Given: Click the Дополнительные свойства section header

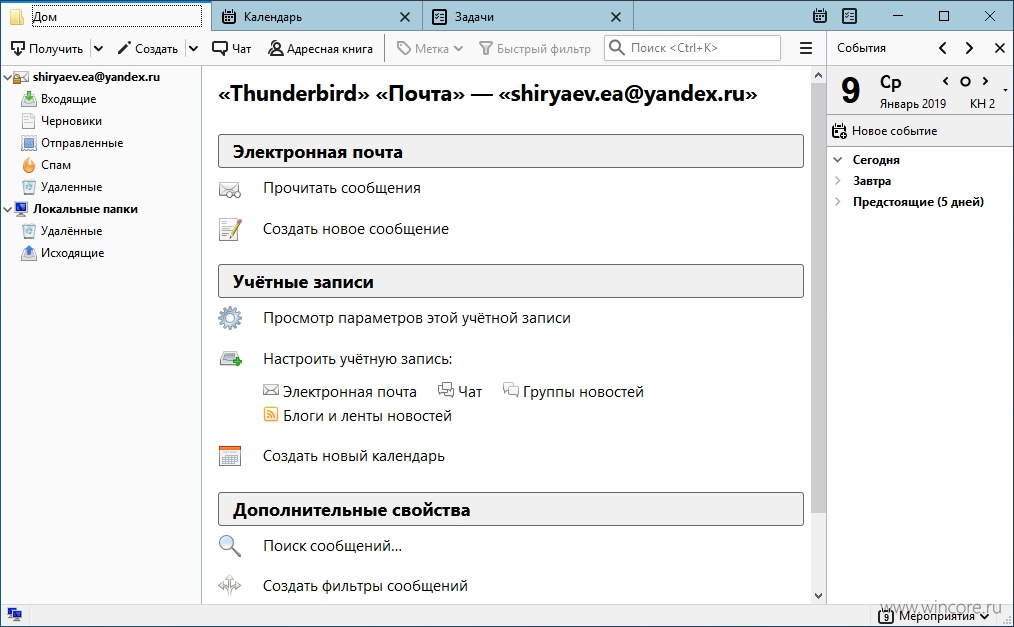Looking at the screenshot, I should point(511,509).
